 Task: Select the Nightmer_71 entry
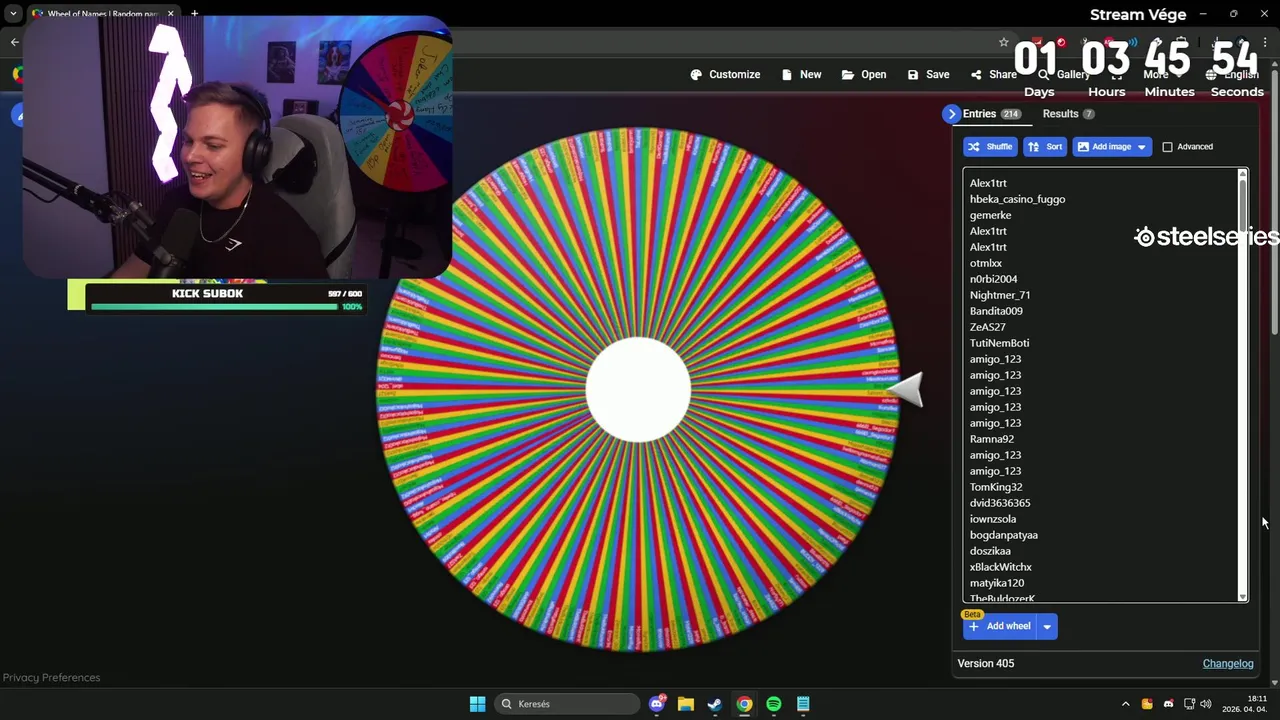click(x=999, y=295)
